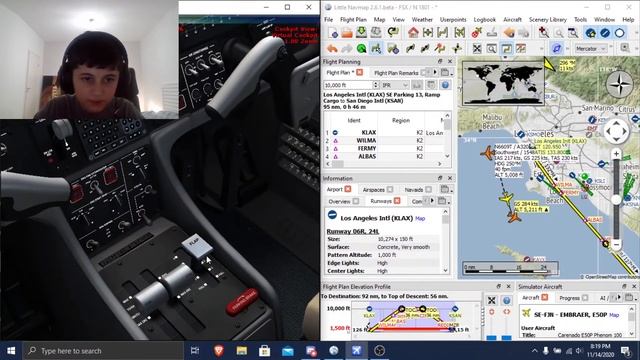Click the orange Undo arrow icon

point(332,49)
